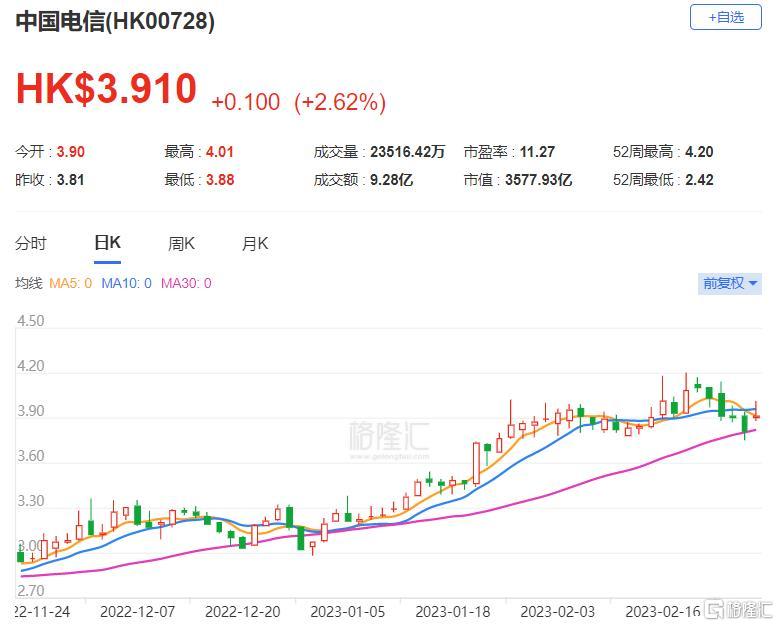Click the 4.20 price axis label
Image resolution: width=779 pixels, height=626 pixels.
[31, 366]
